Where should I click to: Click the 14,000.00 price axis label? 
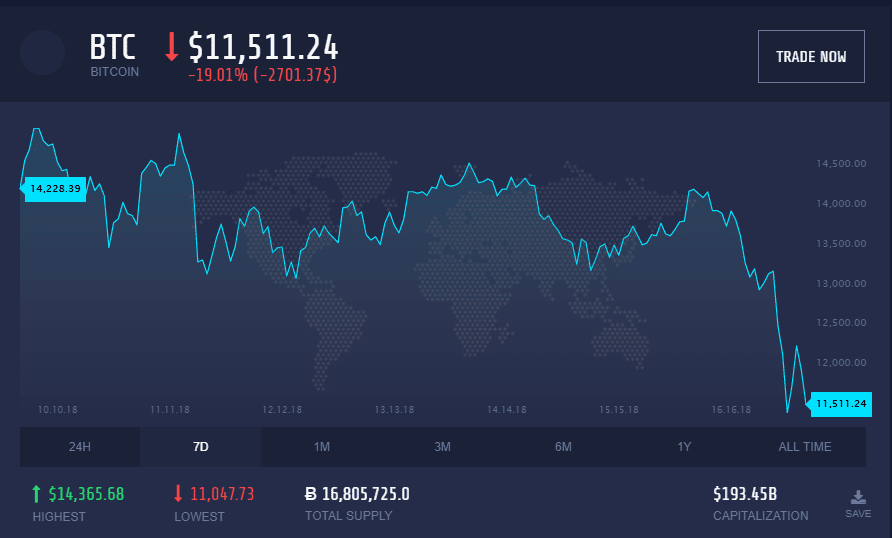pos(841,204)
